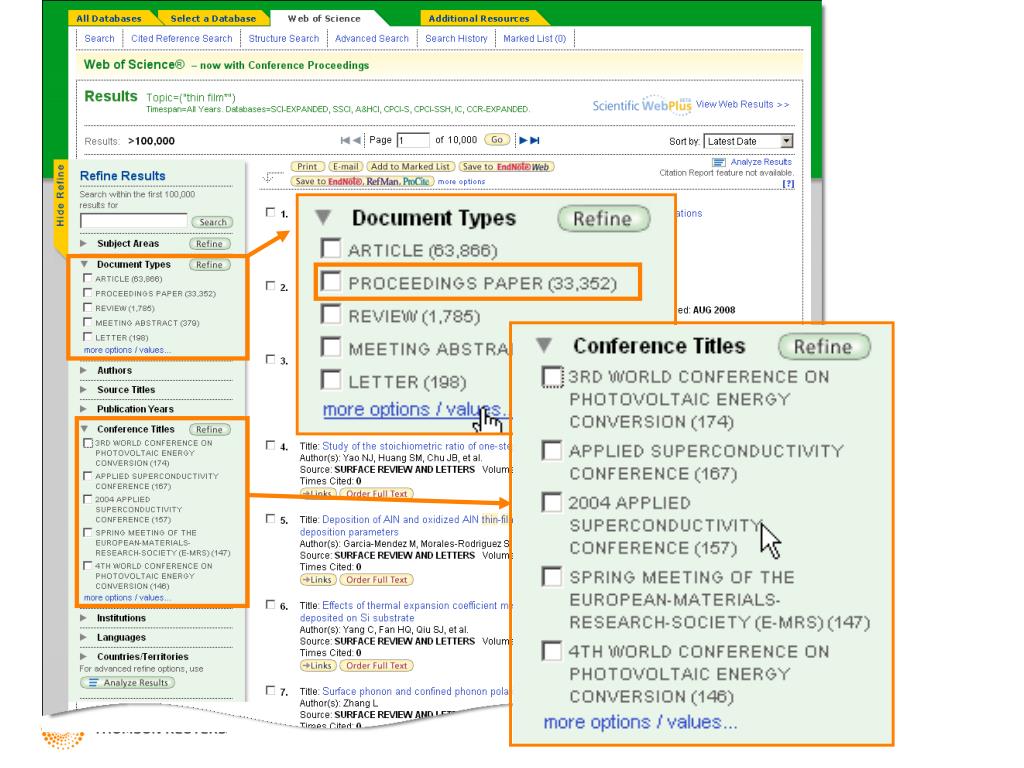Click the Links button for result 5
The height and width of the screenshot is (768, 1024).
point(317,580)
